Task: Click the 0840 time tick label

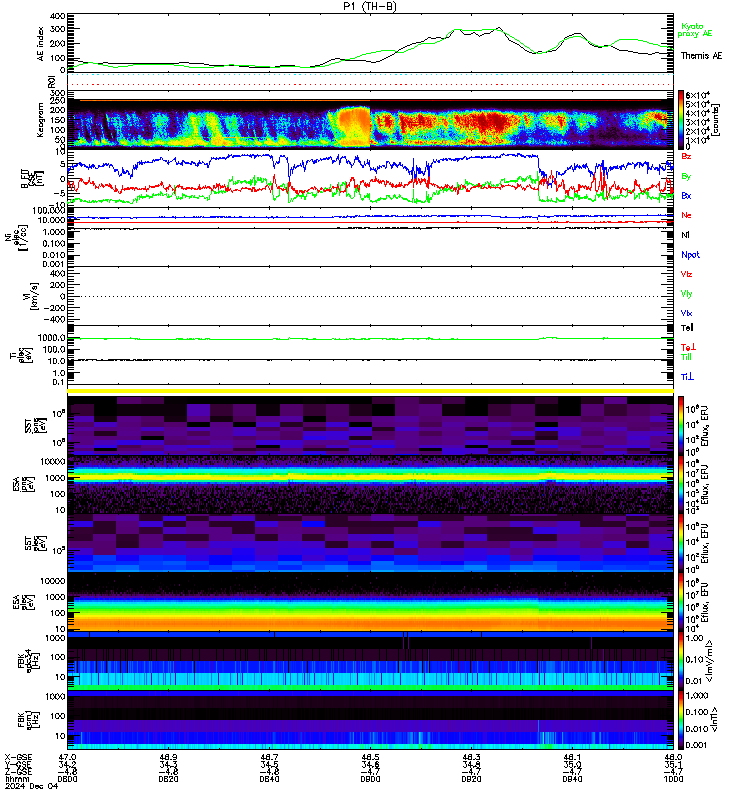Action: (269, 779)
